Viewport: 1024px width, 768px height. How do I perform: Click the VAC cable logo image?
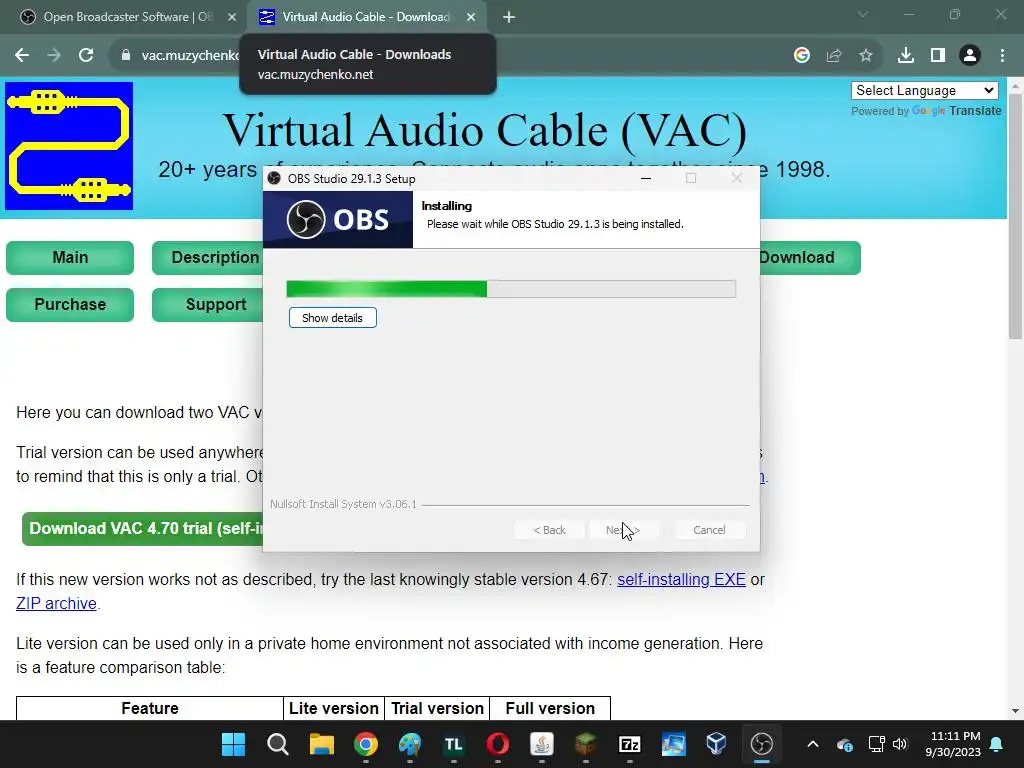click(x=69, y=146)
